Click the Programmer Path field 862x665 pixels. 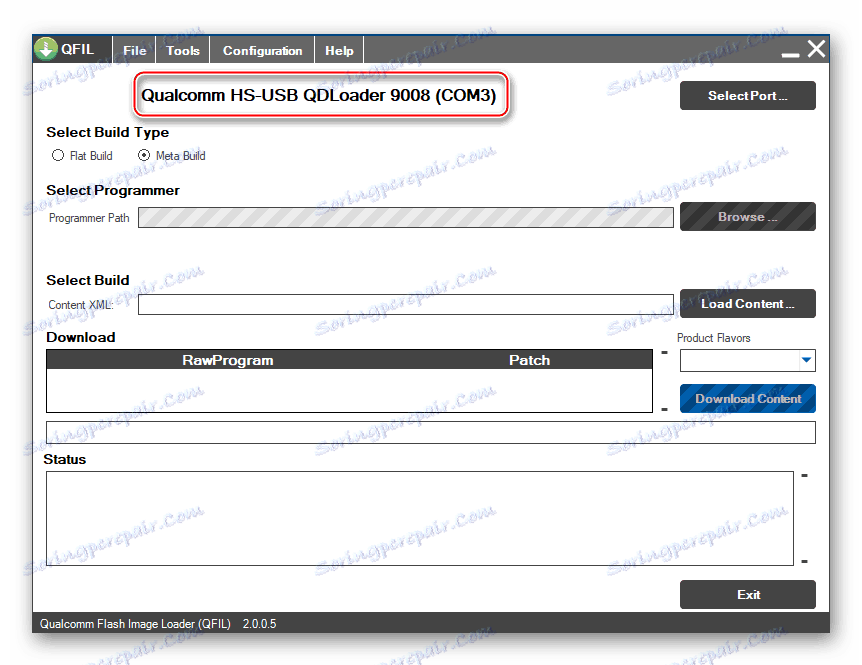tap(406, 218)
